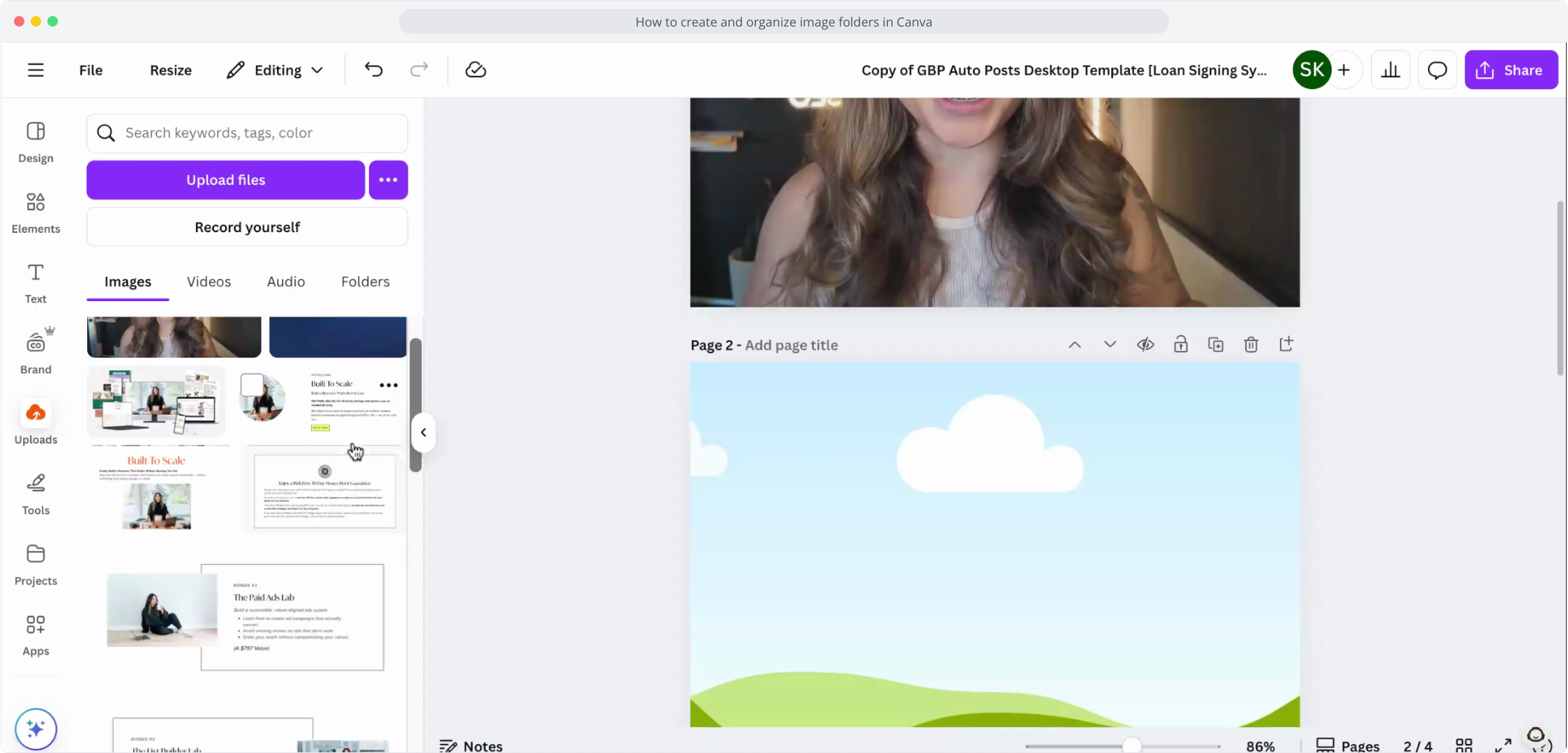This screenshot has width=1568, height=753.
Task: Click the zoom slider handle
Action: (x=1131, y=746)
